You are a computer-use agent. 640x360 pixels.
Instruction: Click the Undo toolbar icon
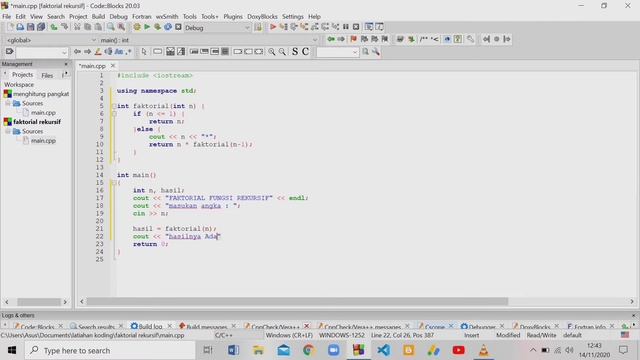54,27
